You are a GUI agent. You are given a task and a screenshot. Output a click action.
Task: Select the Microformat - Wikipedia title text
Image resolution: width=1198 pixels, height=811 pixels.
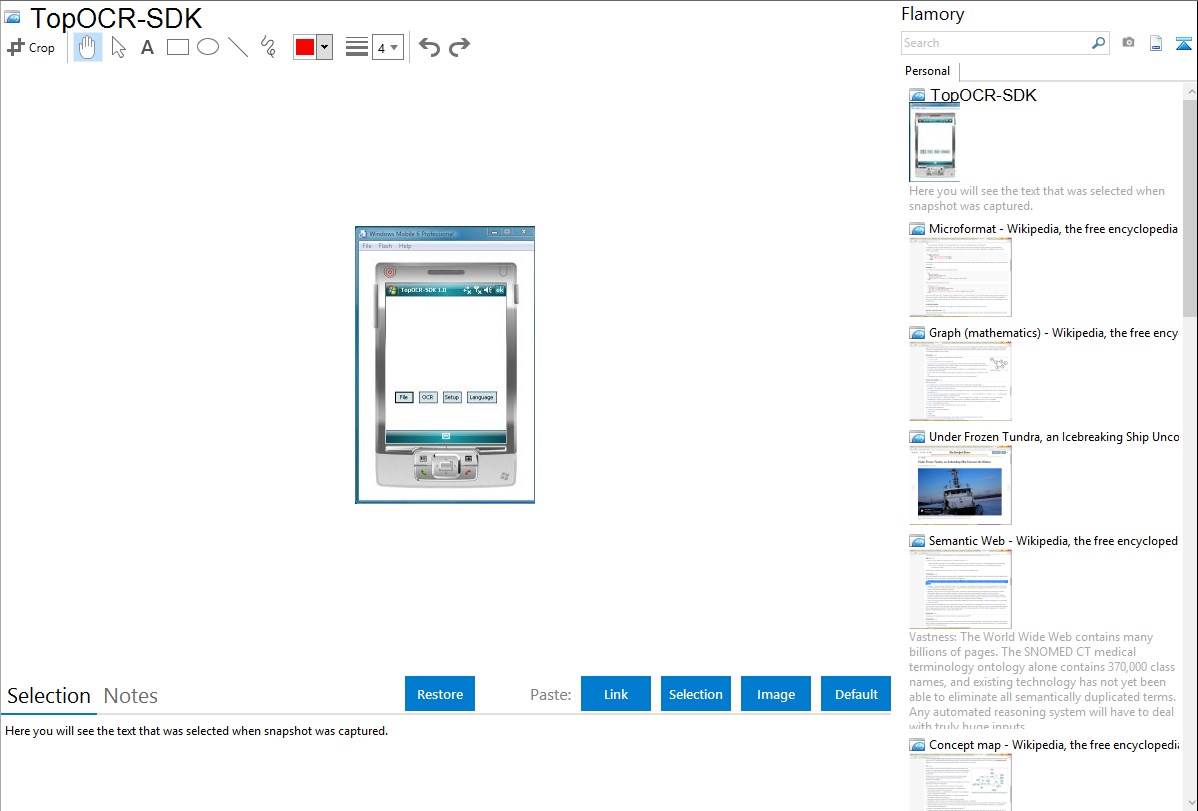click(x=1053, y=229)
